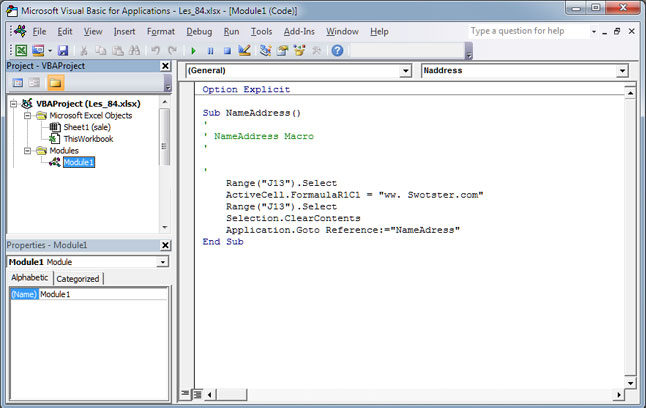Screen dimensions: 646x408
Task: Open the Add-Ins menu
Action: tap(299, 32)
